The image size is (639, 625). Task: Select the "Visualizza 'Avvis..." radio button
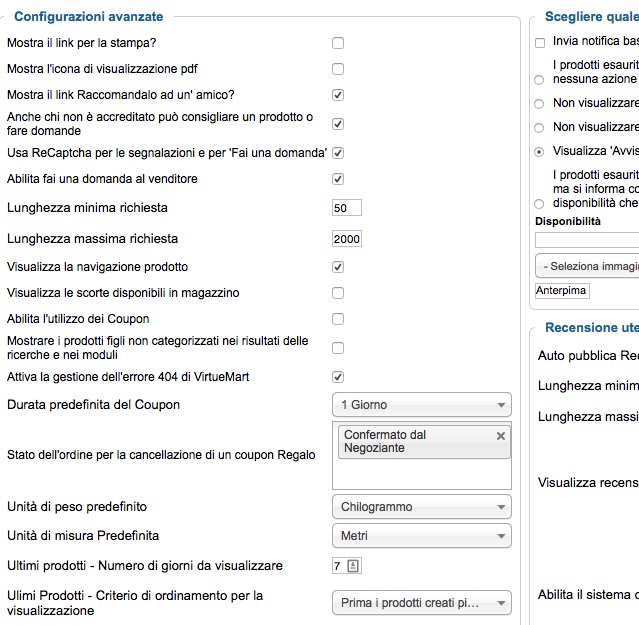coord(540,152)
